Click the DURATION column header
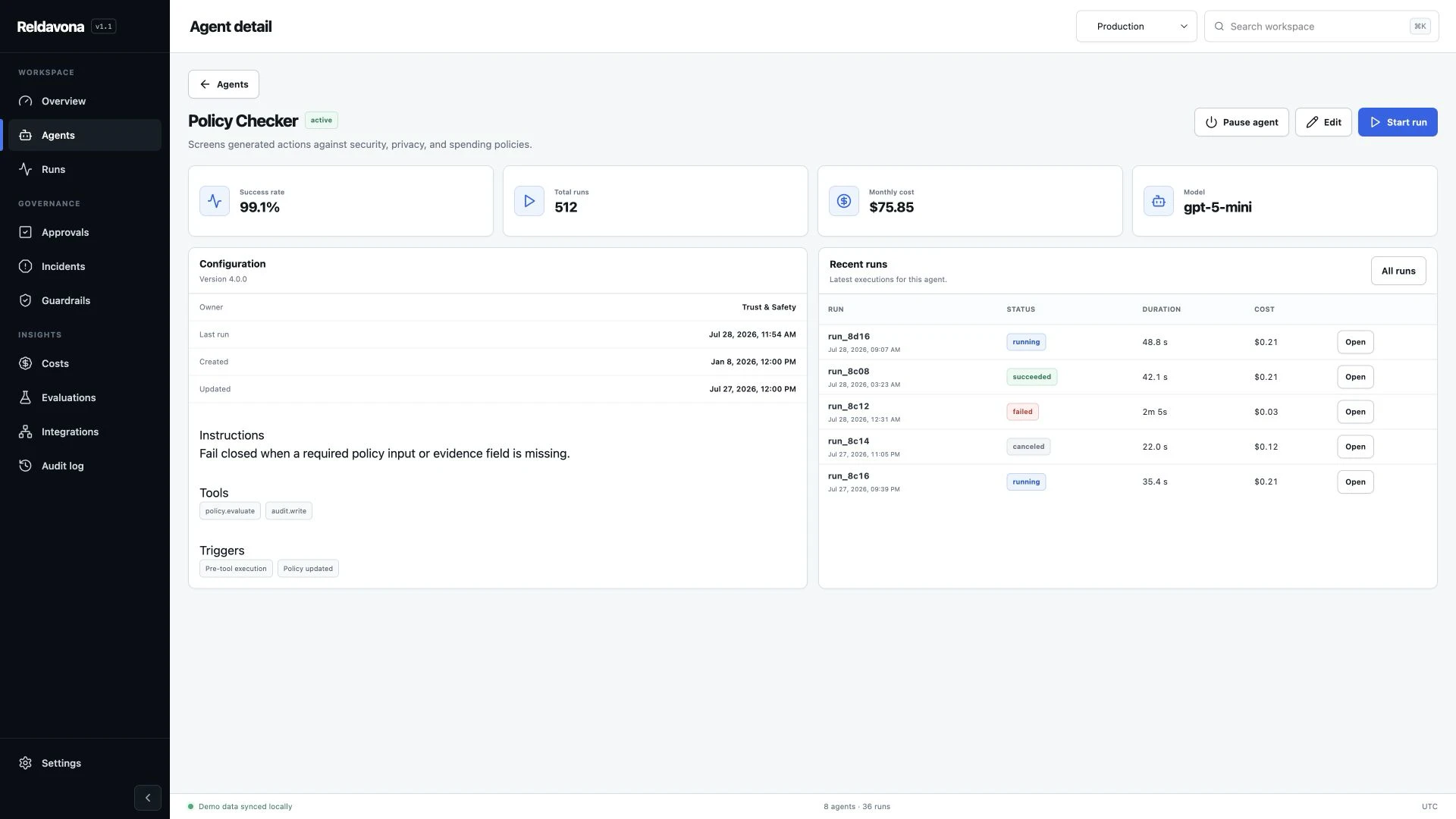 tap(1161, 309)
